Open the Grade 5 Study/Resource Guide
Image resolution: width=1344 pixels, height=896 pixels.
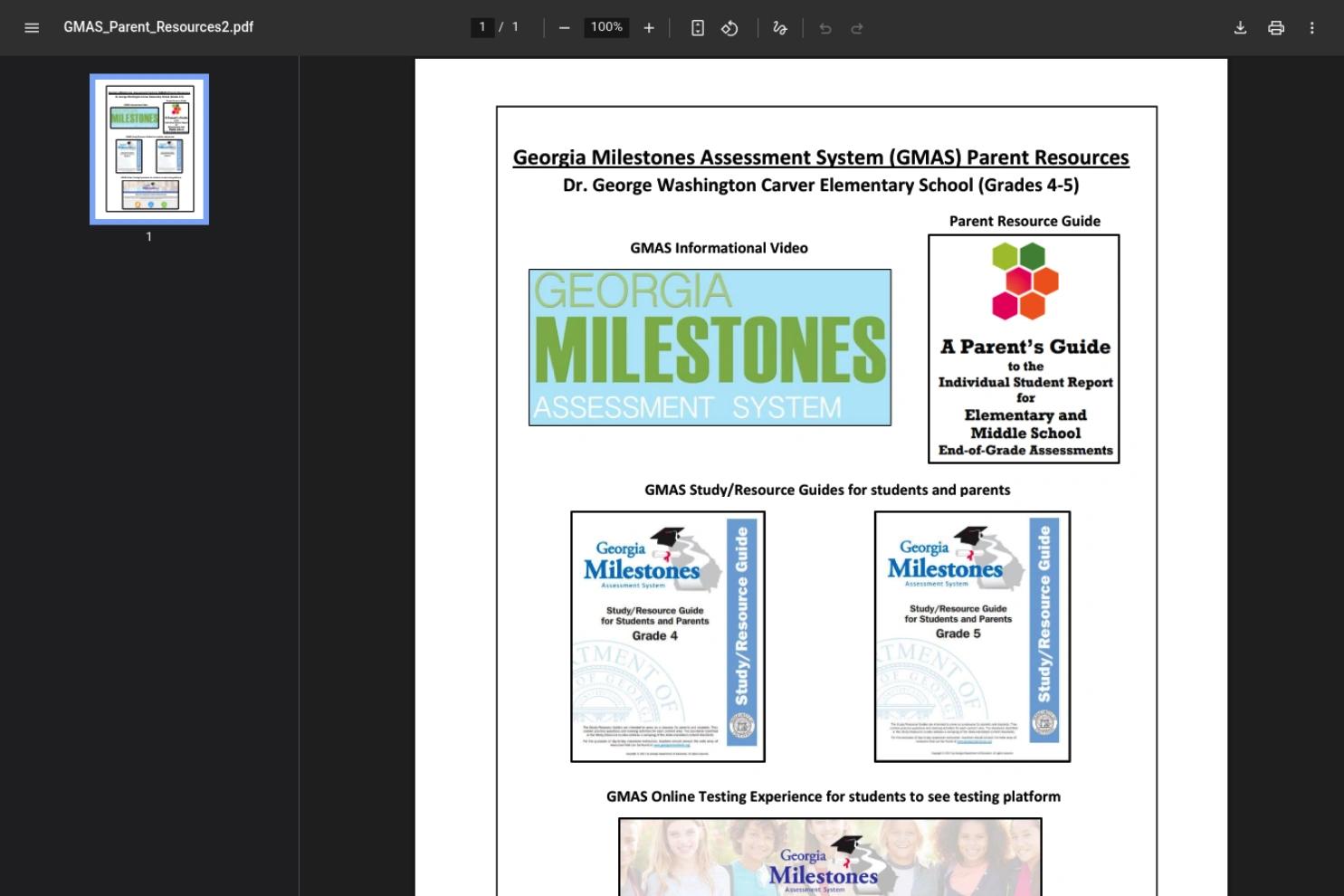pos(973,636)
